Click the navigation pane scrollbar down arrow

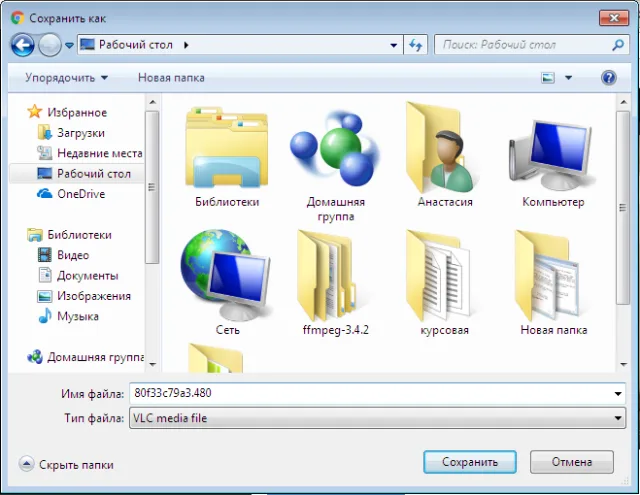tap(153, 364)
